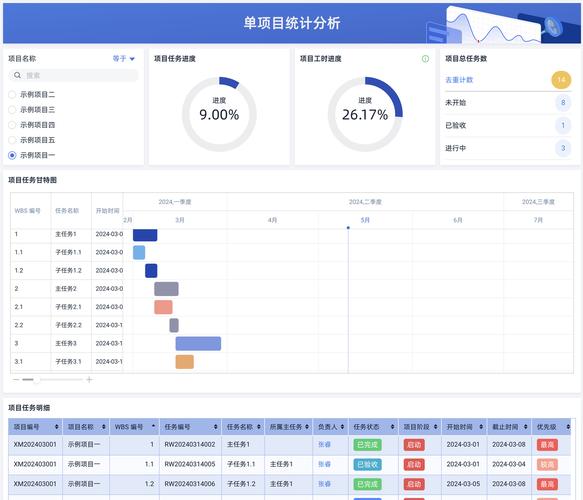This screenshot has height=500, width=583.
Task: Select the 示例项目五 radio button
Action: coord(12,140)
